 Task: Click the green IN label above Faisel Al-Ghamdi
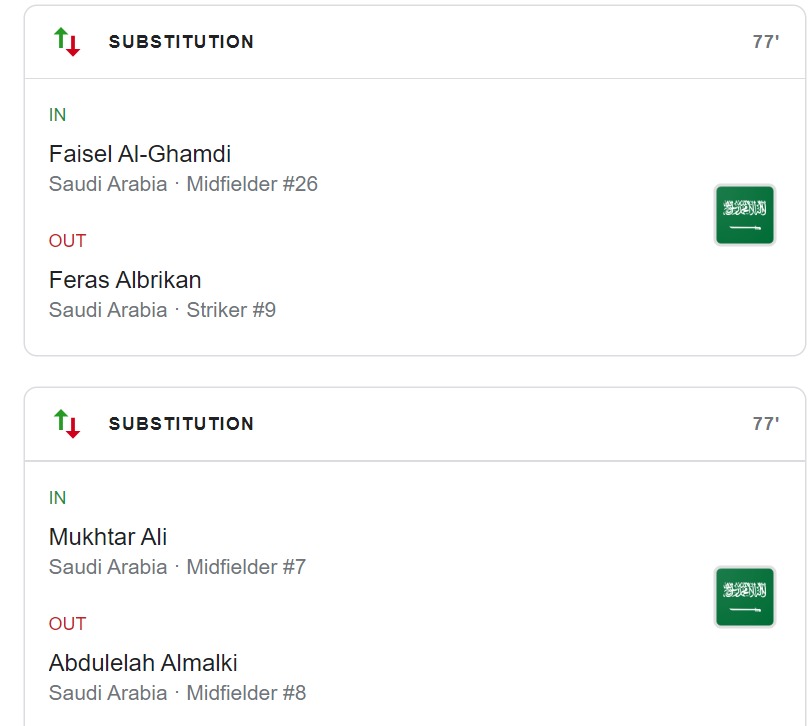58,115
